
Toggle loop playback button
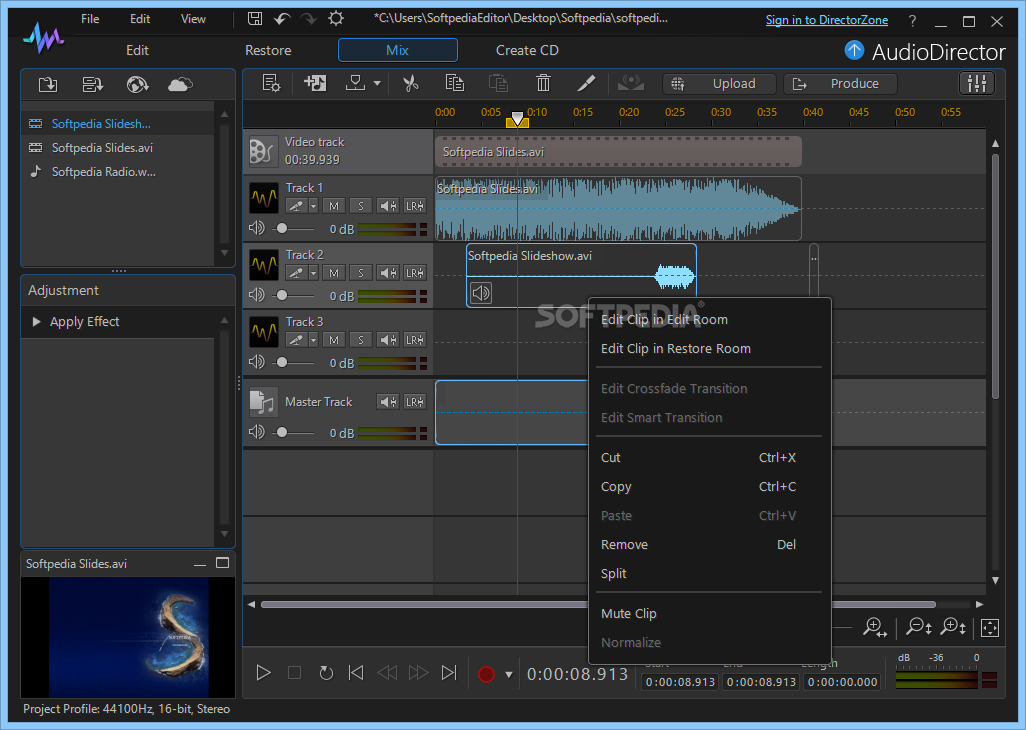pos(326,672)
